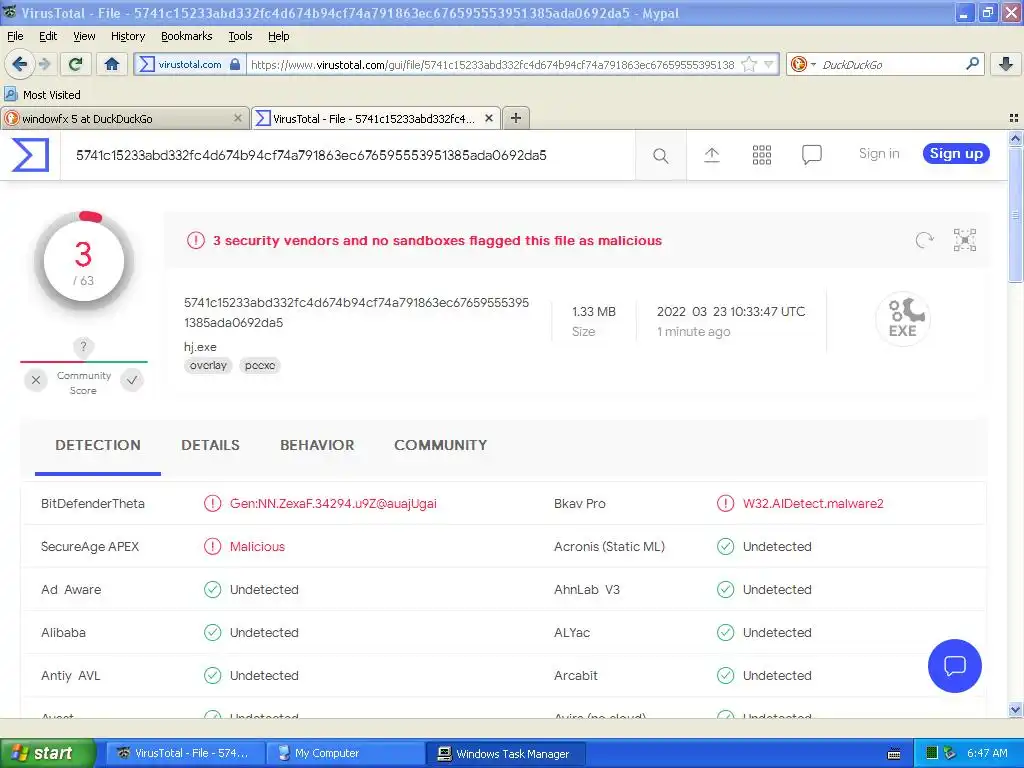Click the Sign up button

pyautogui.click(x=956, y=153)
